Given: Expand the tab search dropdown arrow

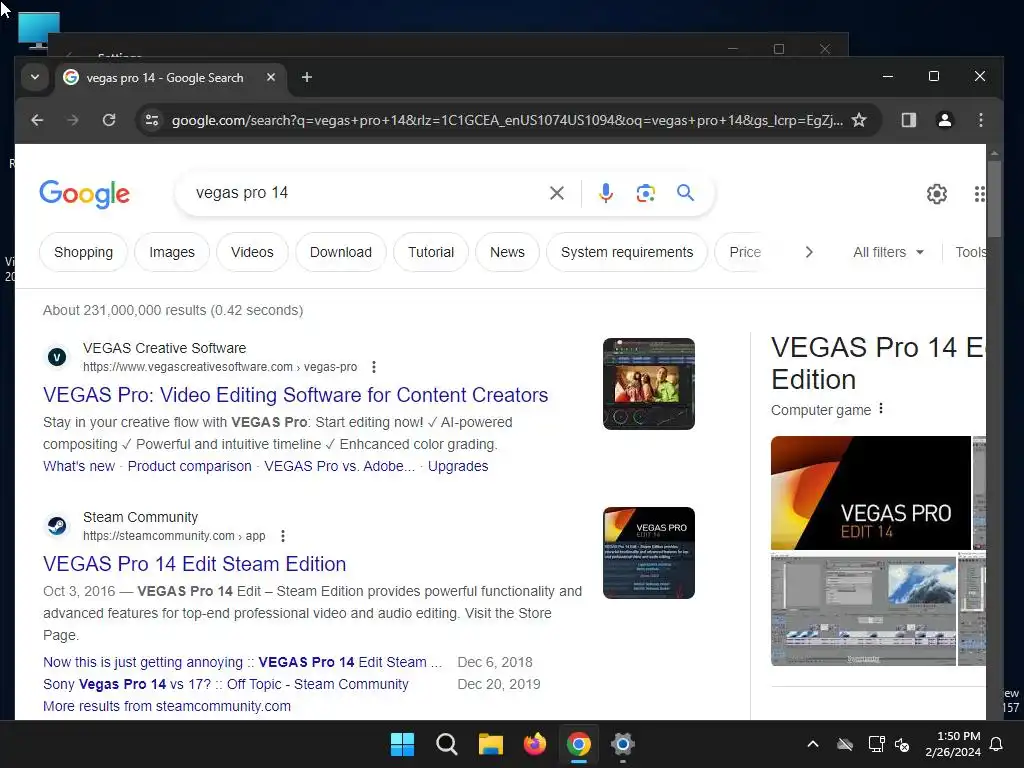Looking at the screenshot, I should coord(35,77).
